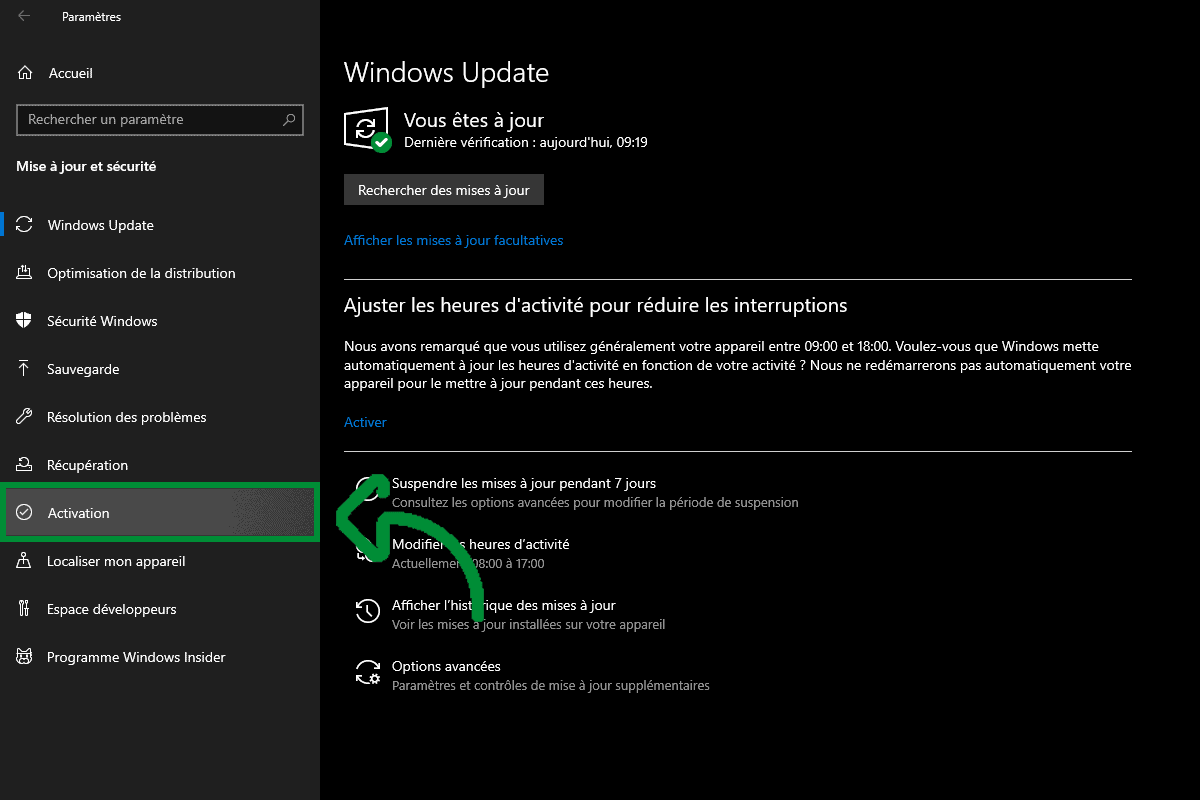The height and width of the screenshot is (800, 1200).
Task: Open Résolution des problèmes via the wrench icon
Action: click(26, 417)
